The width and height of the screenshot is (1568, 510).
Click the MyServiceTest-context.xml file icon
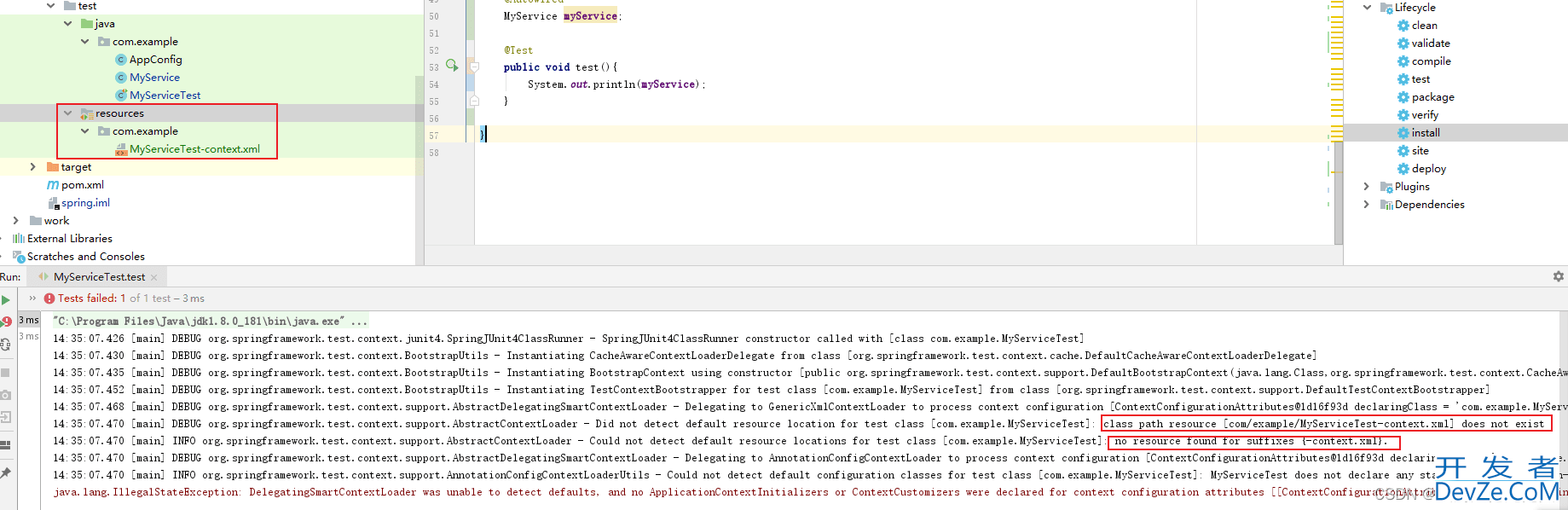click(x=121, y=149)
